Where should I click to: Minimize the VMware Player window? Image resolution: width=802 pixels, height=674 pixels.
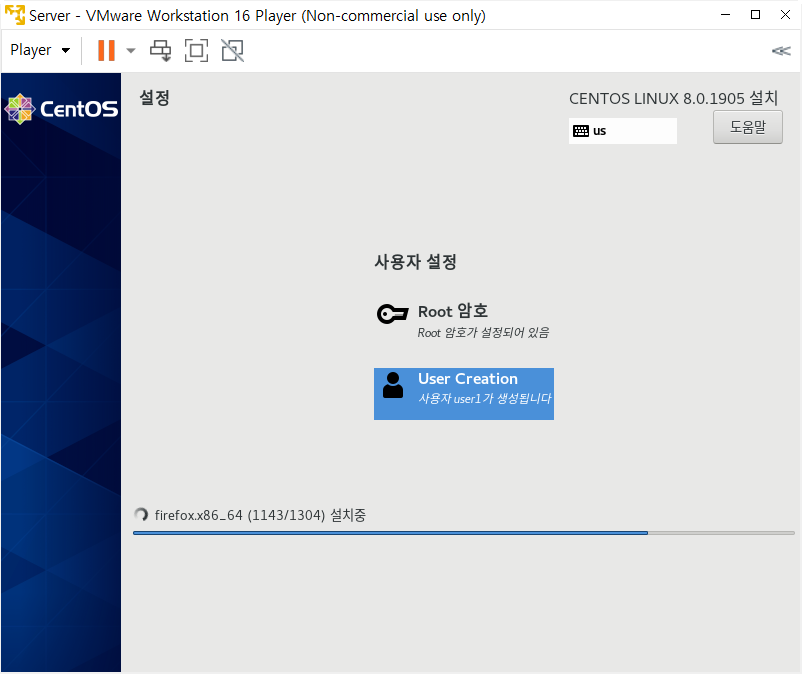tap(725, 15)
